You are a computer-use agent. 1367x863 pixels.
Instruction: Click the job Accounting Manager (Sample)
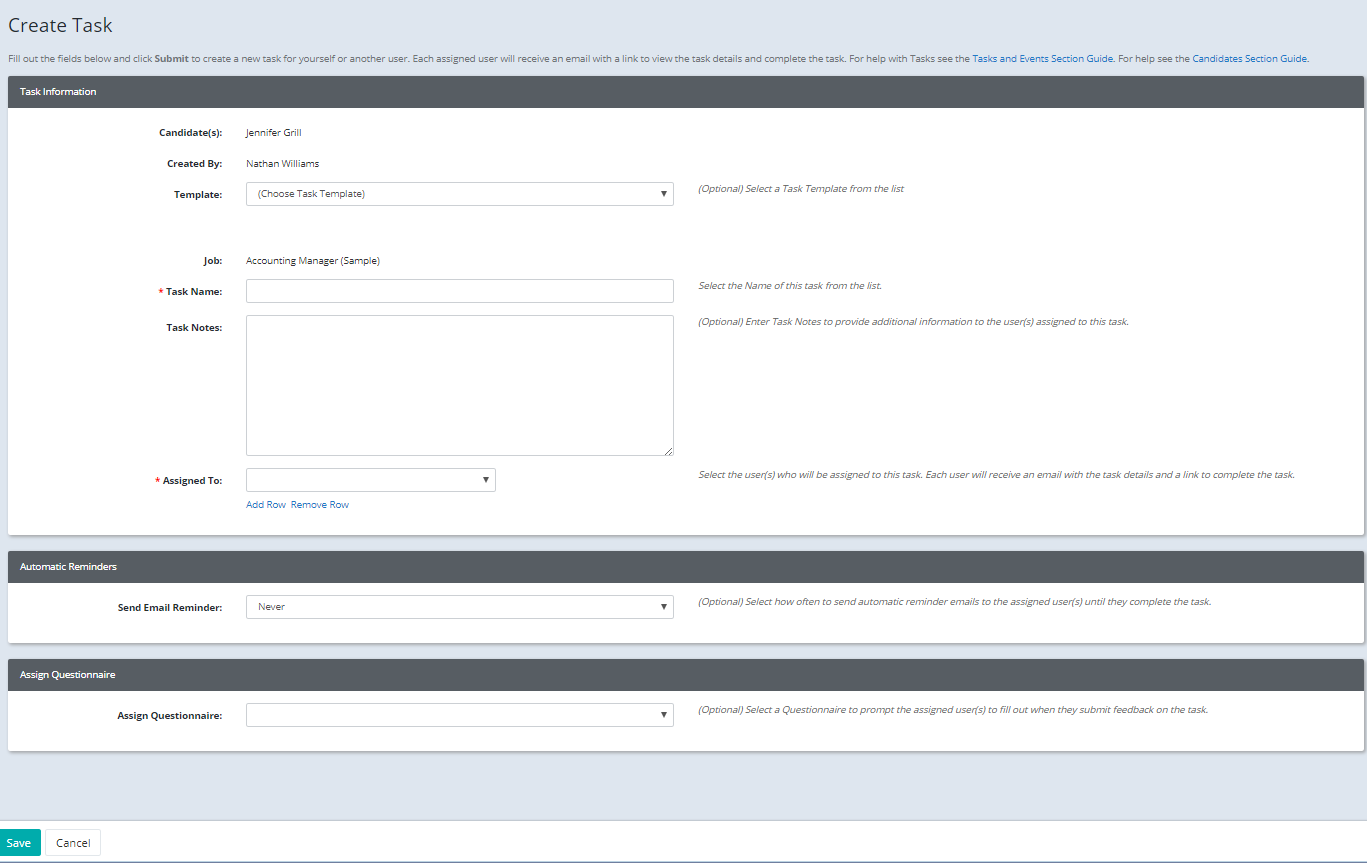(x=313, y=261)
